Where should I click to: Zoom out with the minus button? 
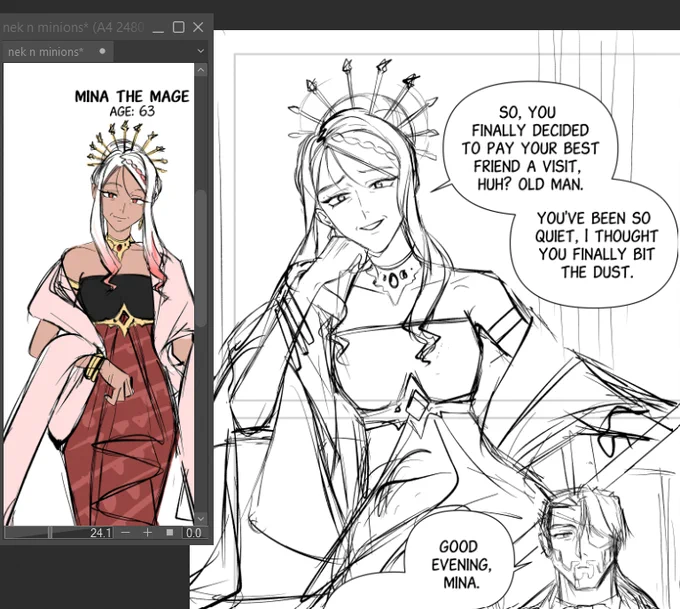[126, 532]
